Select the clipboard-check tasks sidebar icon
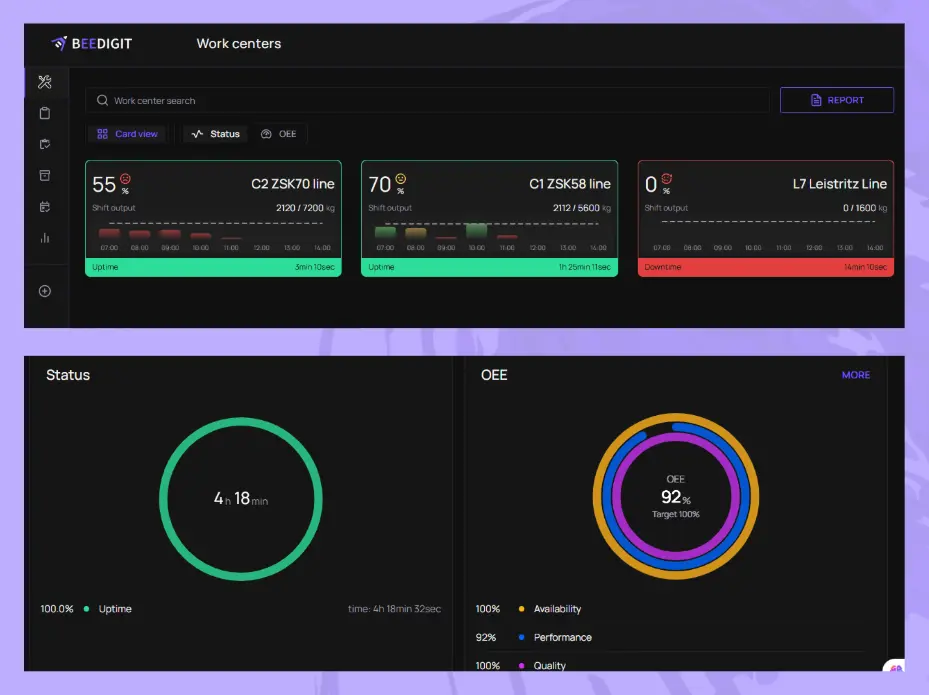Screen dimensions: 929x695 click(x=45, y=144)
